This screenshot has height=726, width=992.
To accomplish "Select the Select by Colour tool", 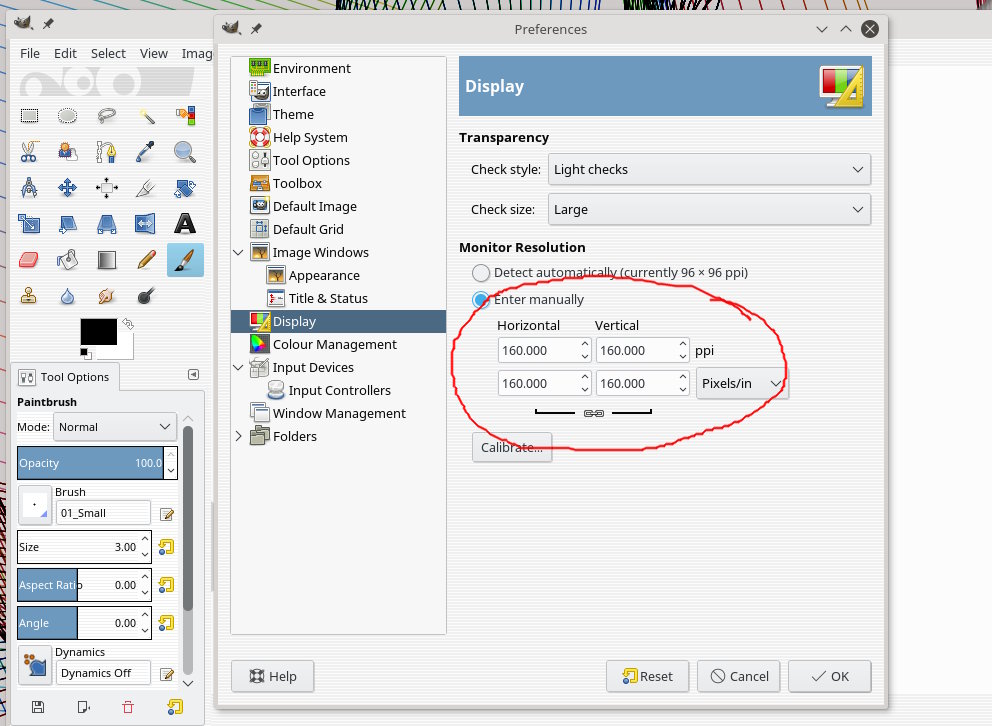I will [185, 116].
